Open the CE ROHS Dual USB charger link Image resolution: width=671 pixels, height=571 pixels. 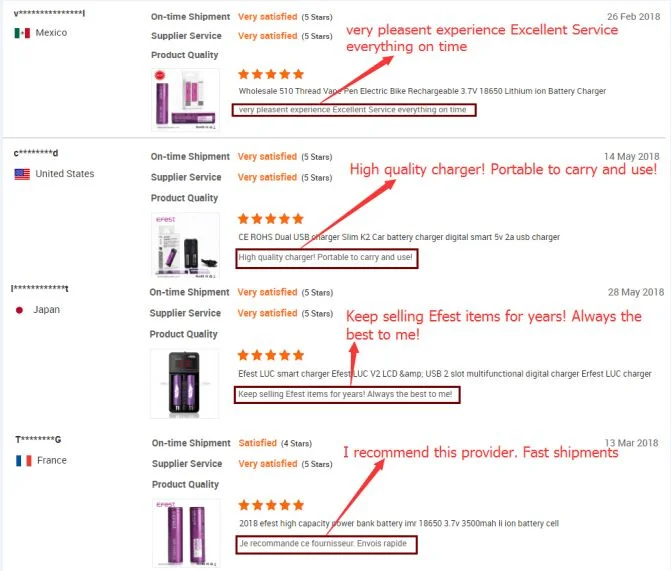(399, 237)
